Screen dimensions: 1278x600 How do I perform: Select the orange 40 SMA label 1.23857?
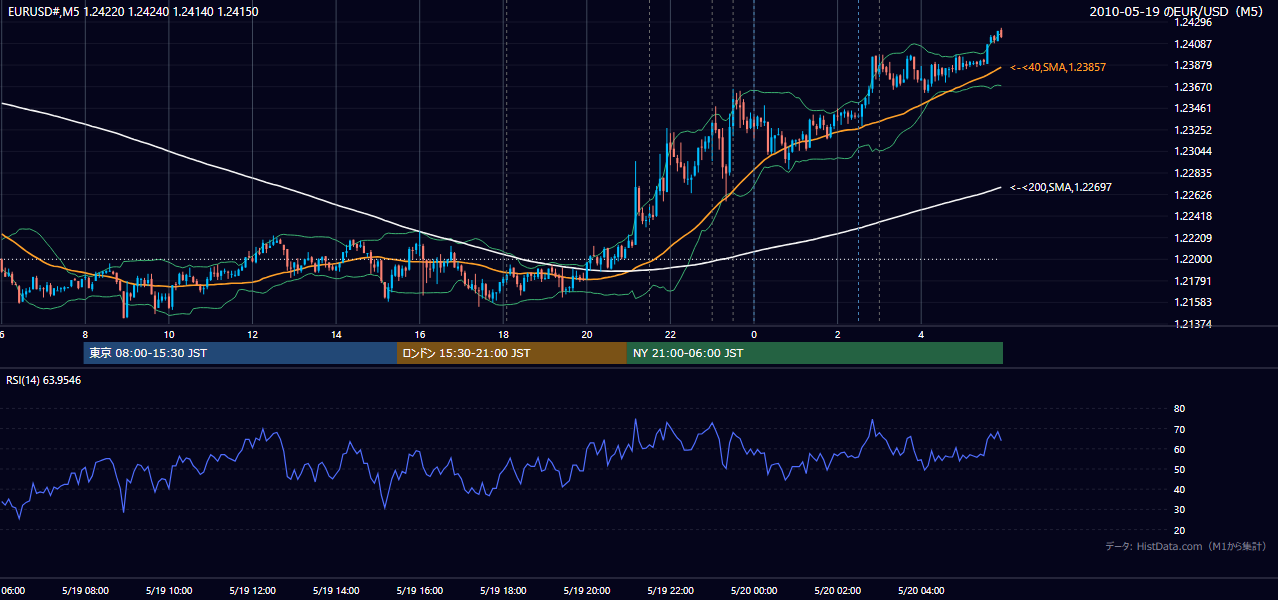[x=1058, y=67]
